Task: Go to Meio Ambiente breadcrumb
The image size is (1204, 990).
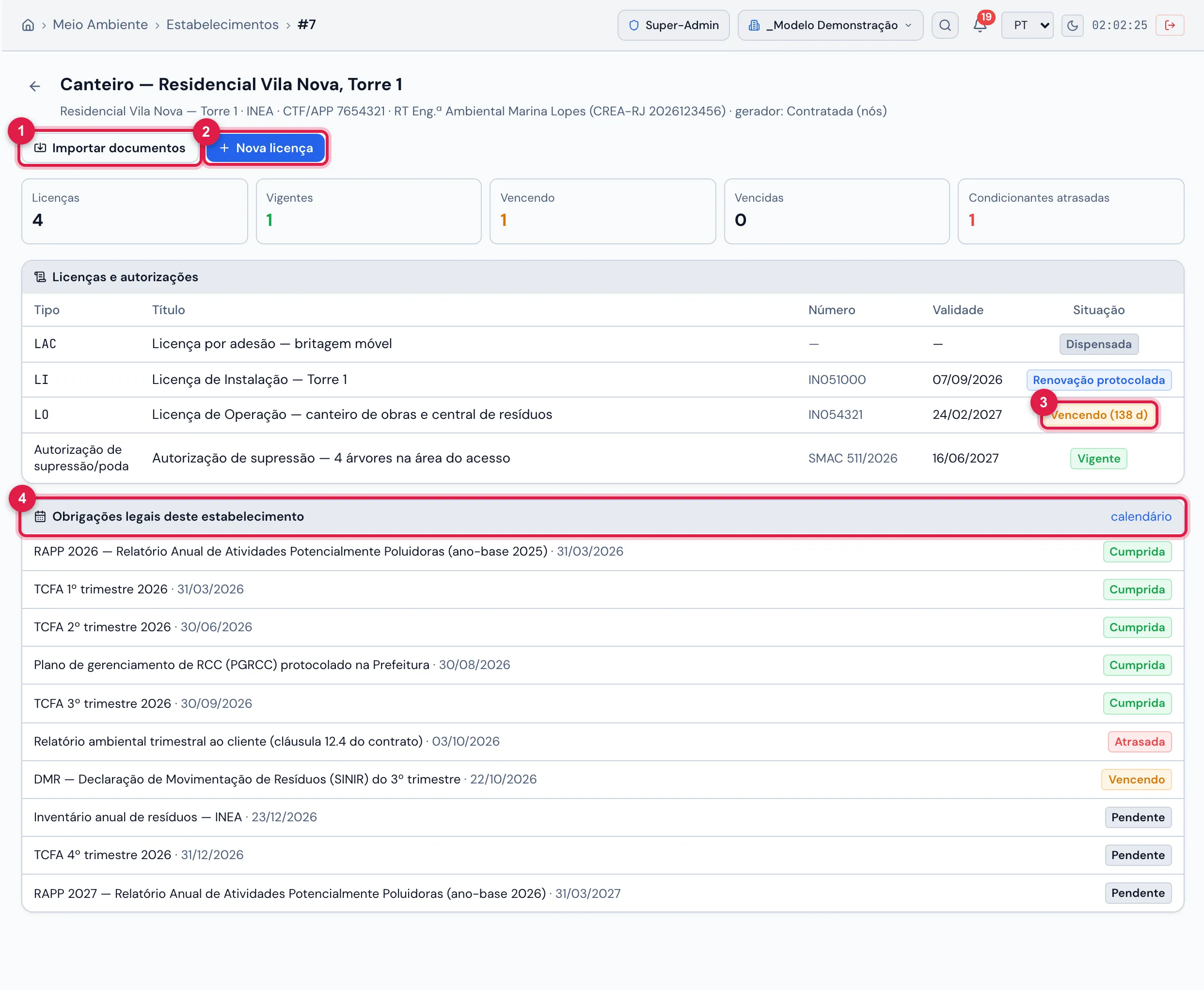Action: [100, 25]
